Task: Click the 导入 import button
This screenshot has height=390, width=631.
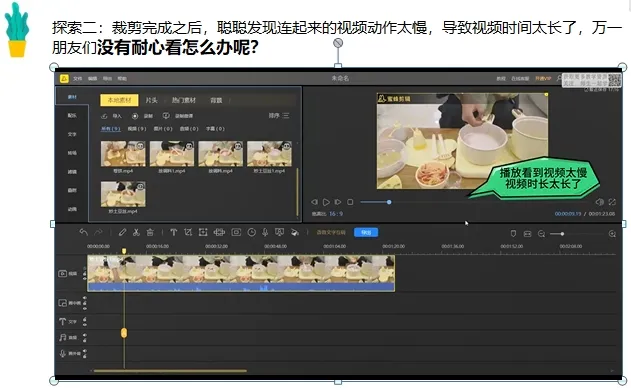Action: click(x=111, y=116)
